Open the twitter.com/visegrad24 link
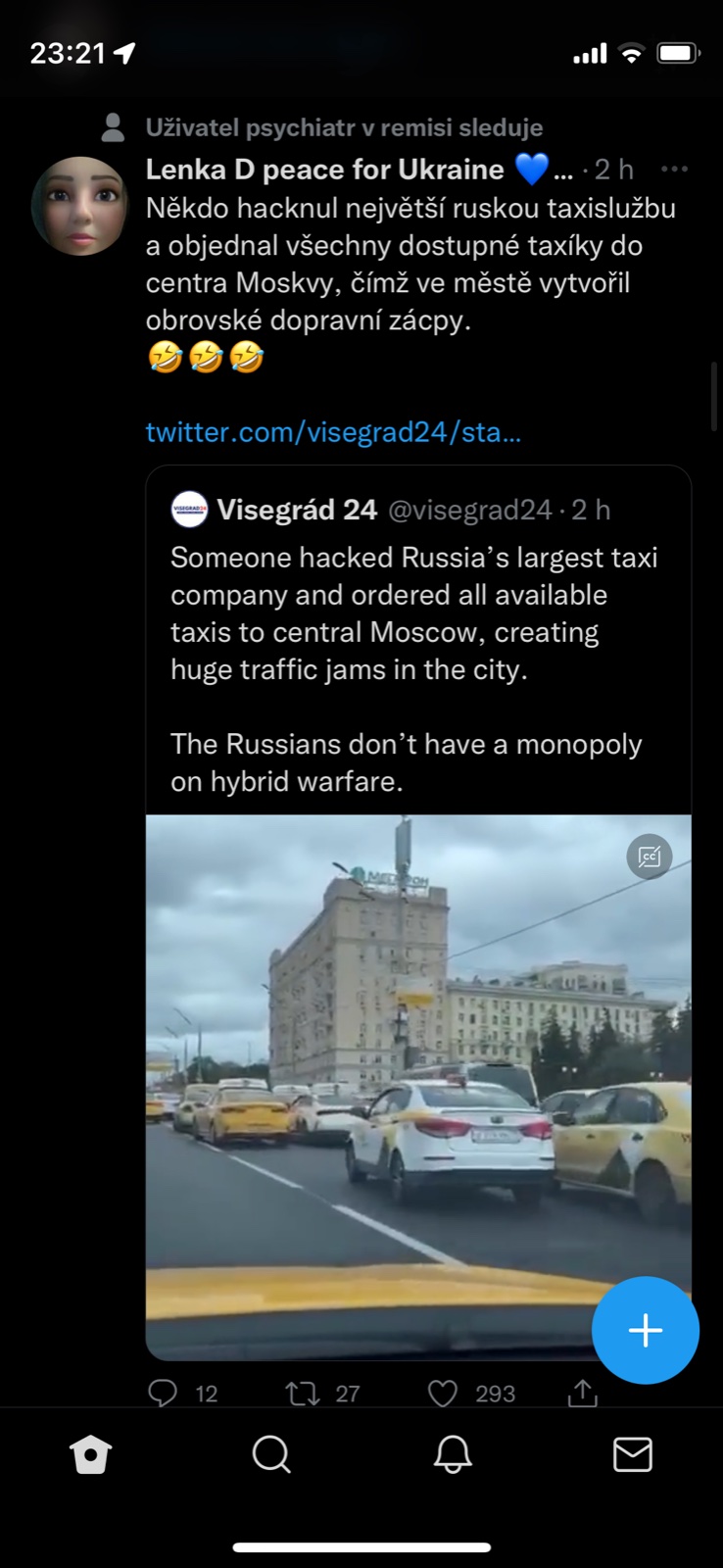This screenshot has height=1568, width=723. (x=333, y=432)
